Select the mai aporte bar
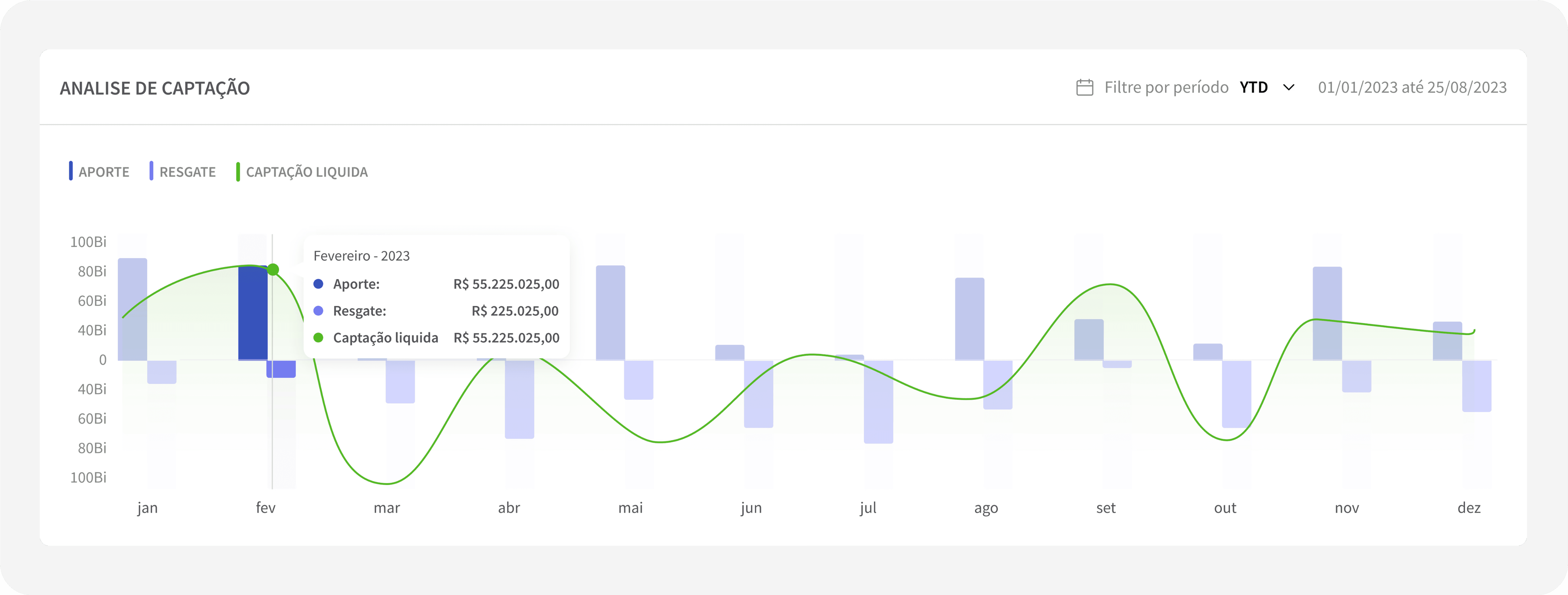The width and height of the screenshot is (1568, 595). click(x=611, y=313)
